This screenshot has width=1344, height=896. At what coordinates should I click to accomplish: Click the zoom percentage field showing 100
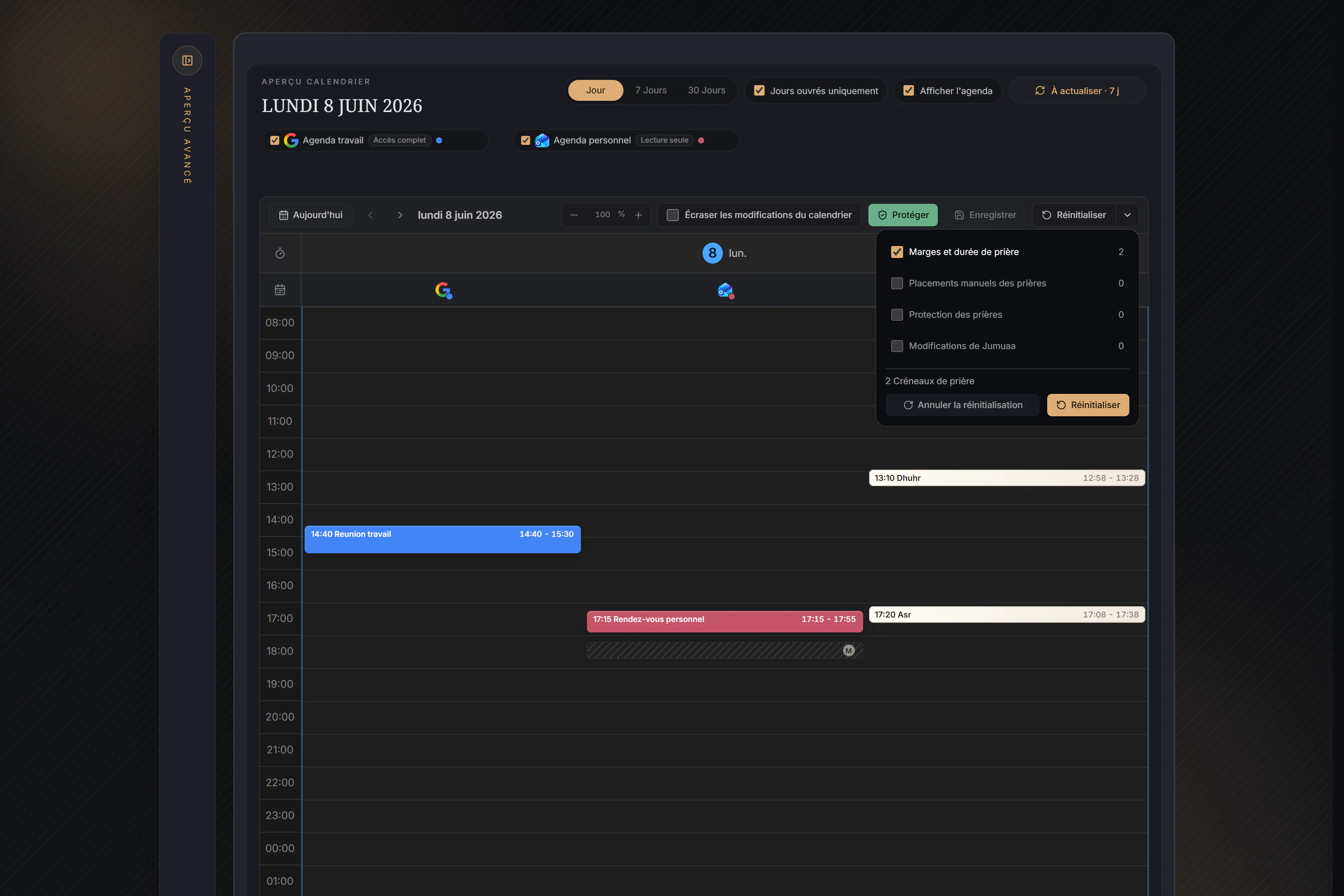pos(602,215)
